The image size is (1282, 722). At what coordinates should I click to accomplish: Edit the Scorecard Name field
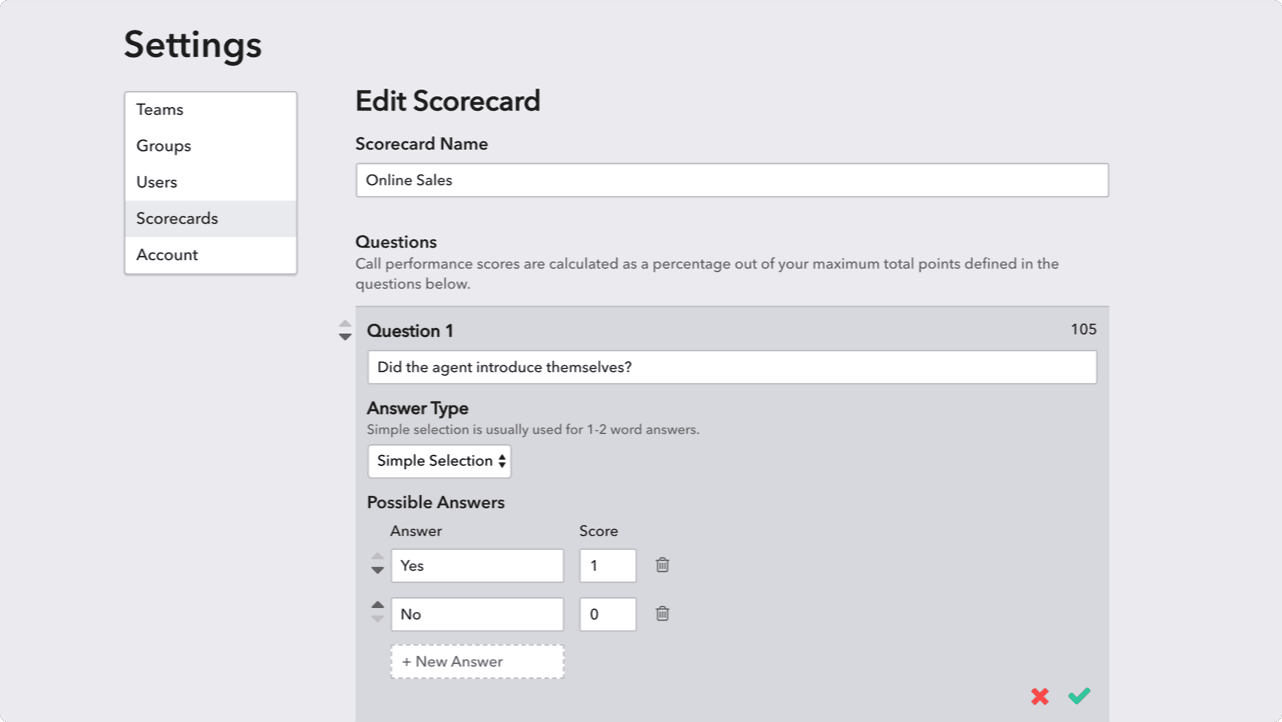[732, 180]
